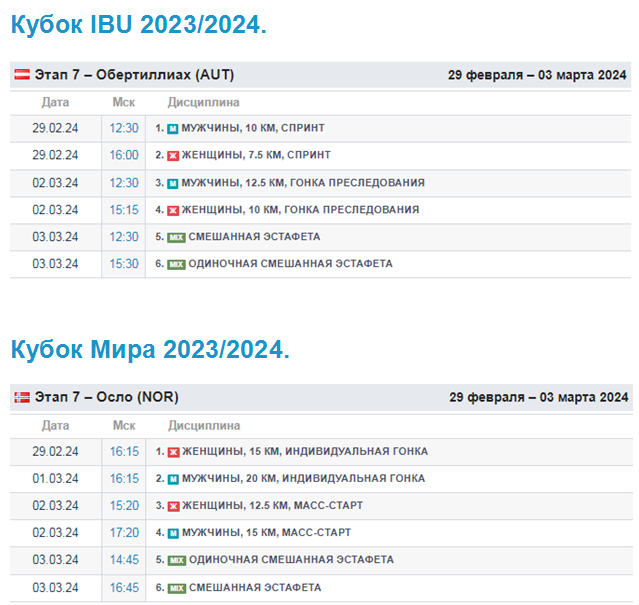Open Женщины, 15 км, индивидуальная гонка
Screen dimensions: 639x605
[x=305, y=451]
